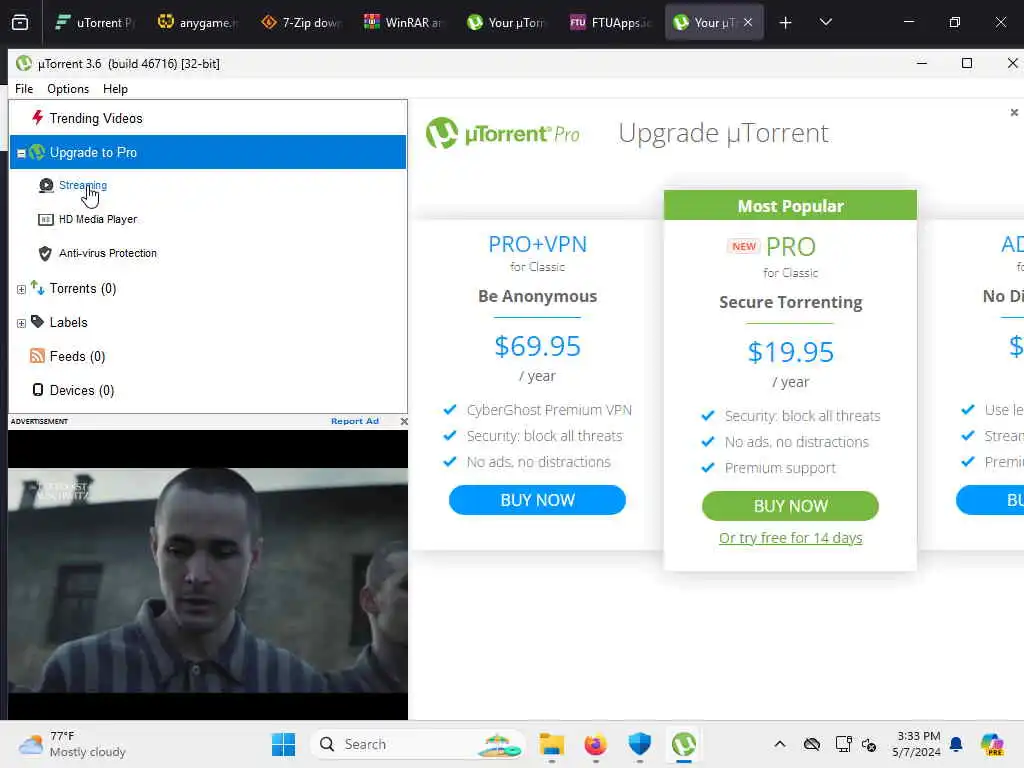Click the Torrents up-down arrows icon
Screen dimensions: 1024x768
pyautogui.click(x=37, y=287)
